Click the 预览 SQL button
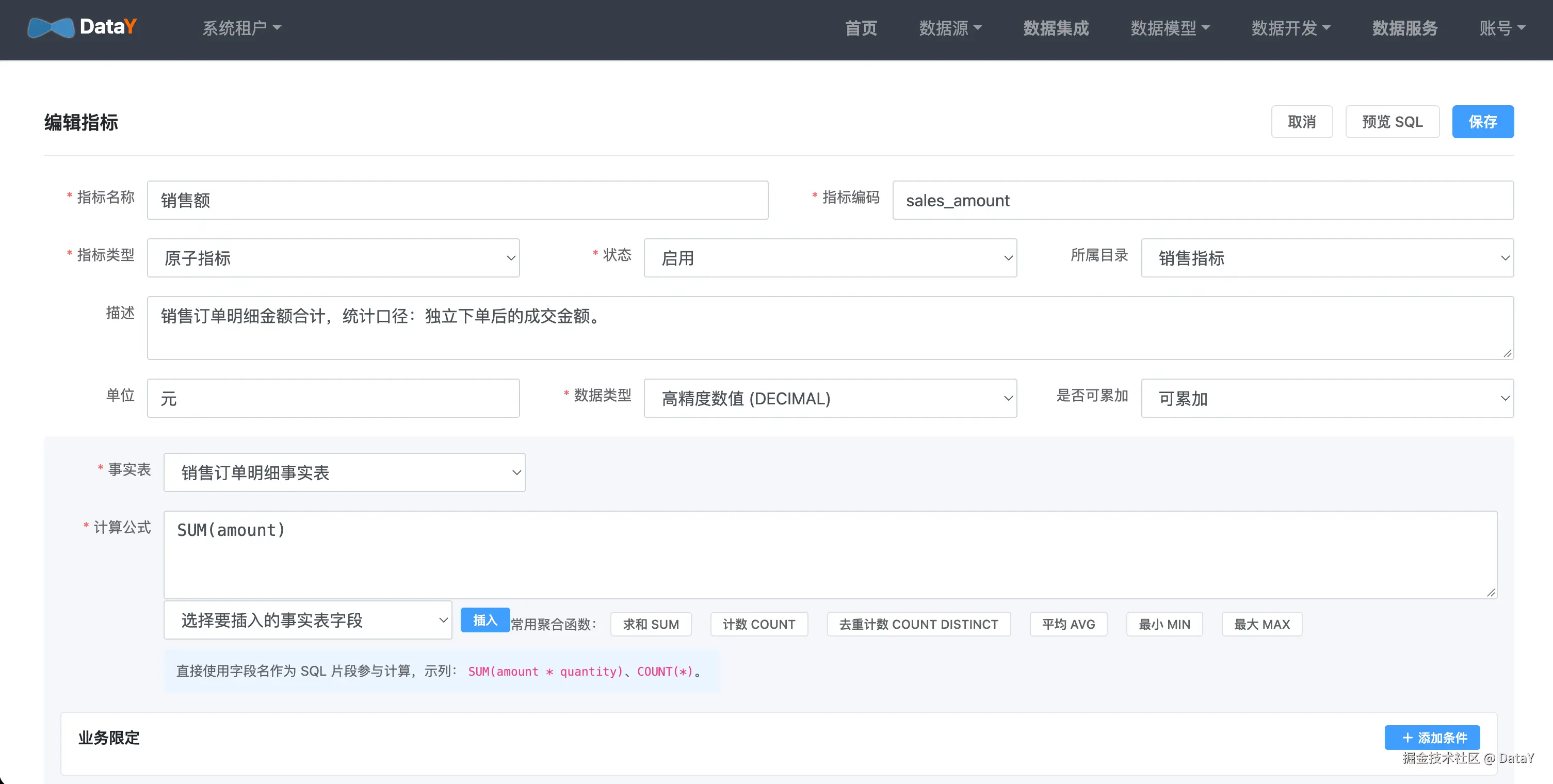Screen dimensions: 1553x784 point(1392,122)
